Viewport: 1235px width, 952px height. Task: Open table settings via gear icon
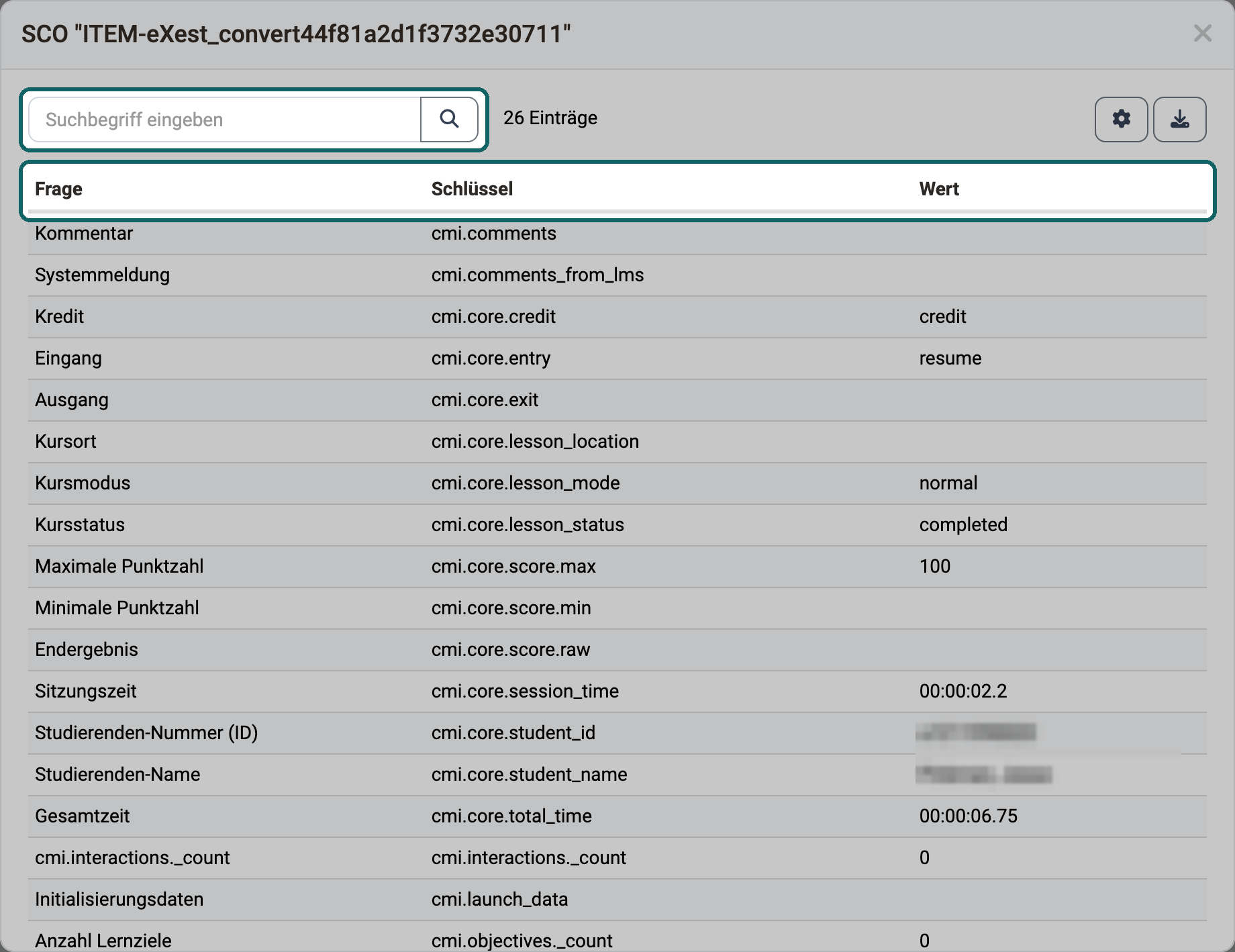[x=1121, y=120]
